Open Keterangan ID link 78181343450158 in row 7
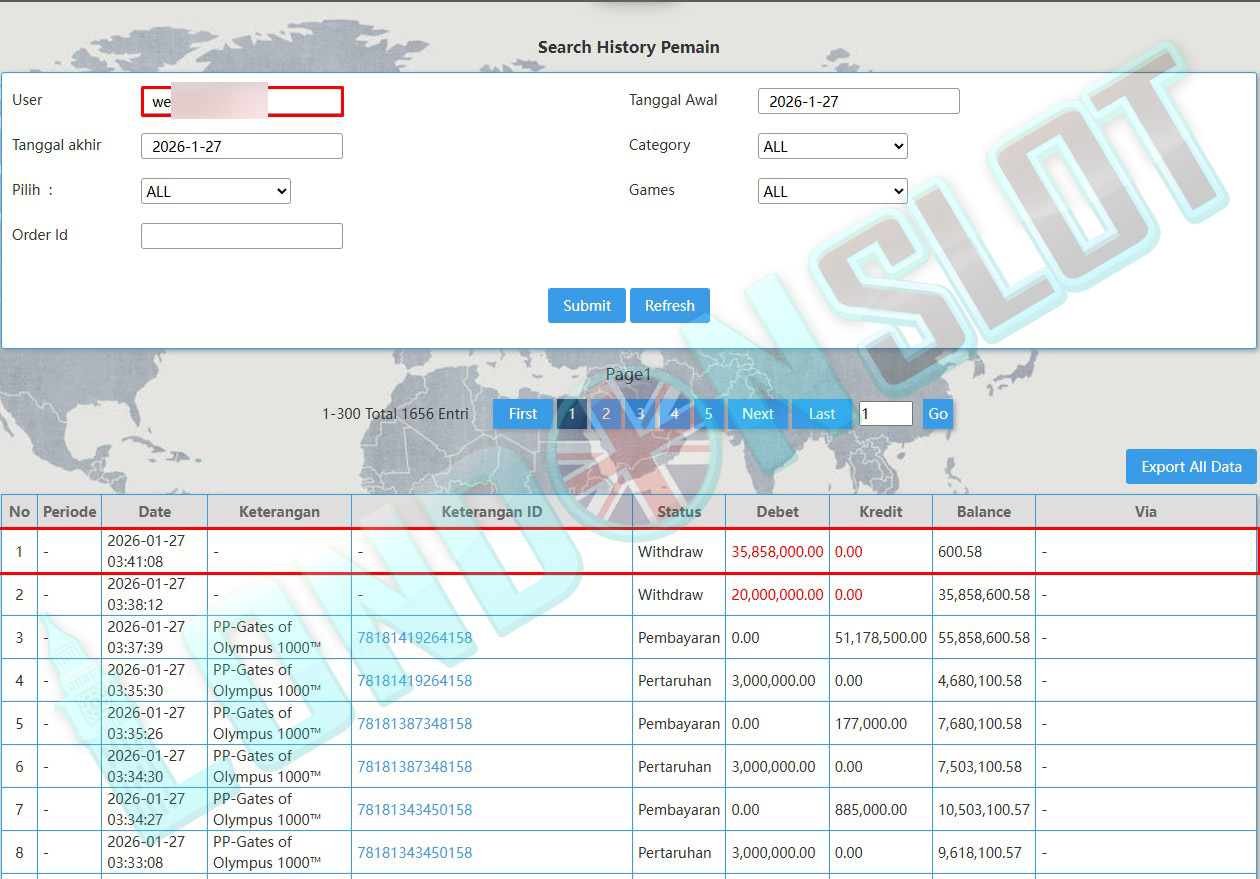Image resolution: width=1260 pixels, height=879 pixels. tap(414, 810)
